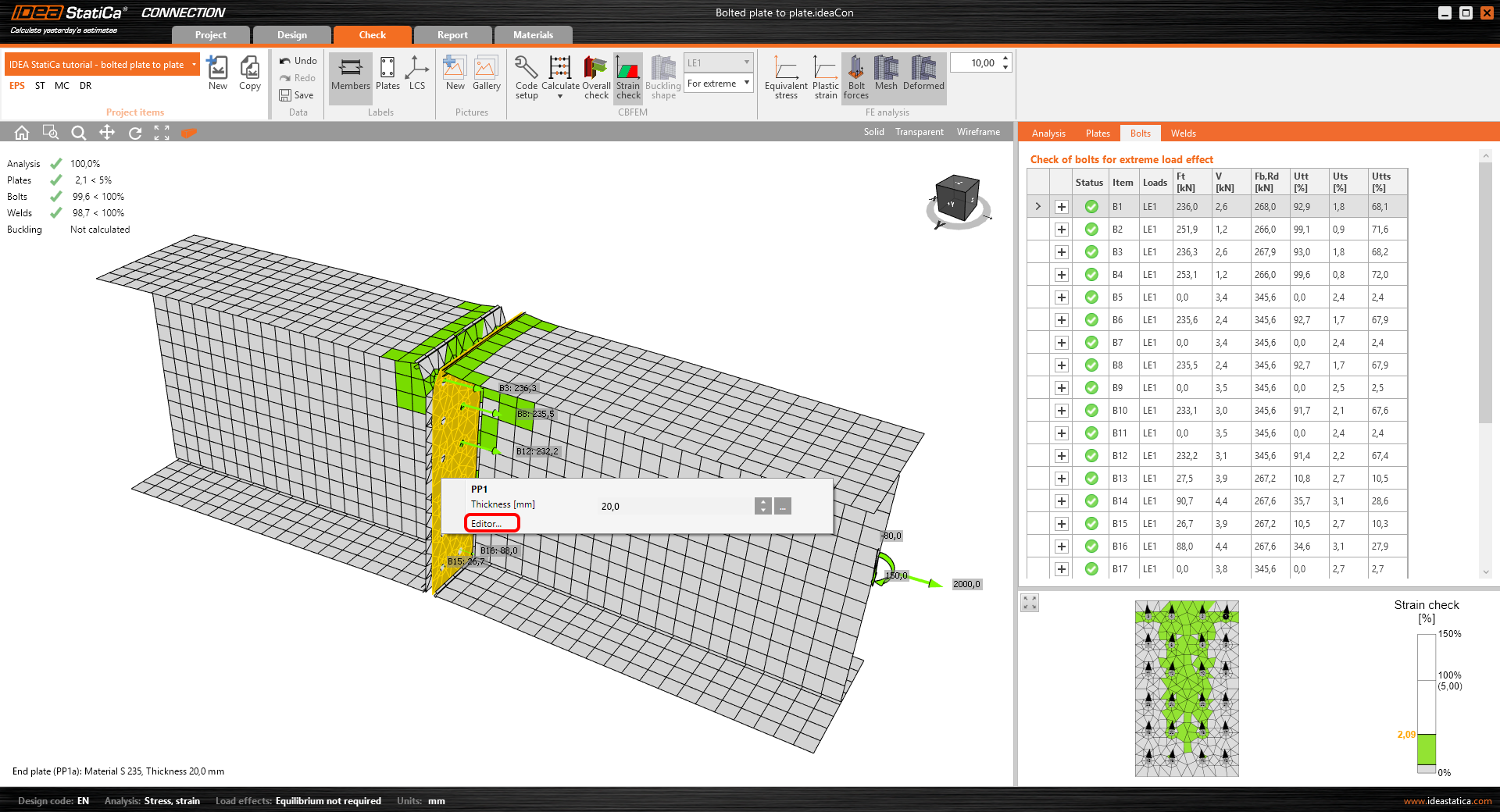The width and height of the screenshot is (1500, 812).
Task: Enable Transparent display mode
Action: click(x=919, y=132)
